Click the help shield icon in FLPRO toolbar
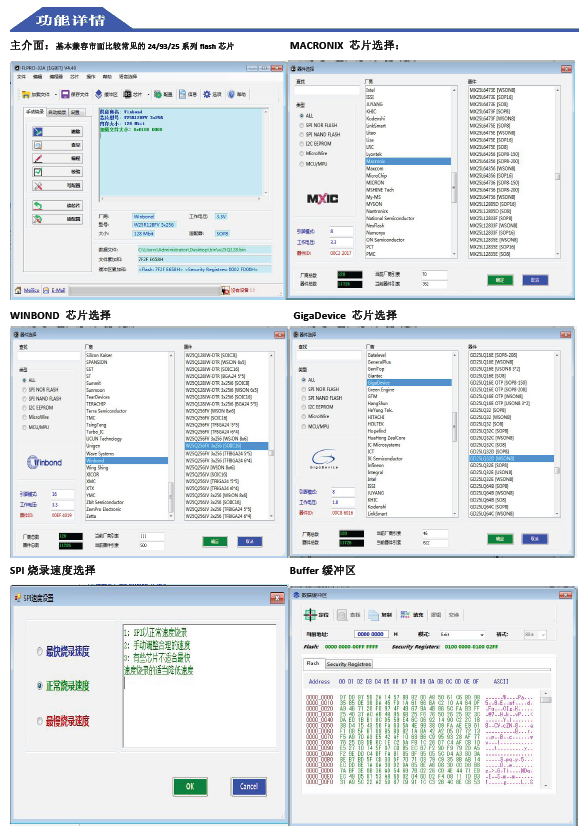 pyautogui.click(x=231, y=94)
